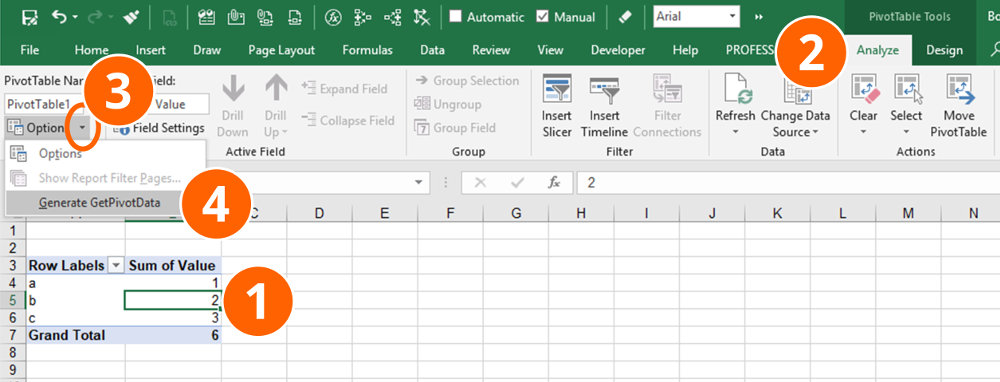Click Field Settings button

click(x=160, y=128)
